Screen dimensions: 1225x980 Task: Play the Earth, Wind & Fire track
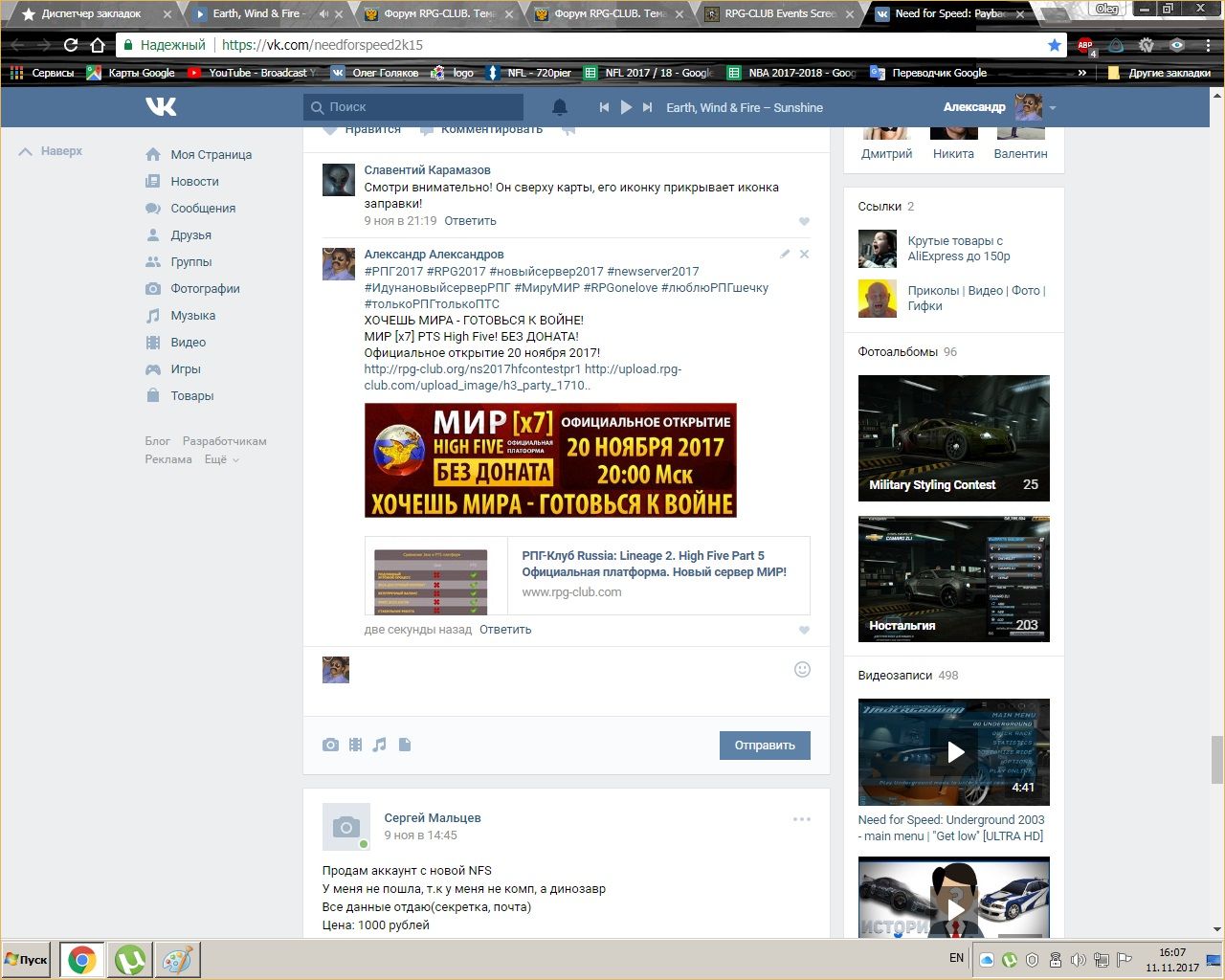(x=626, y=107)
